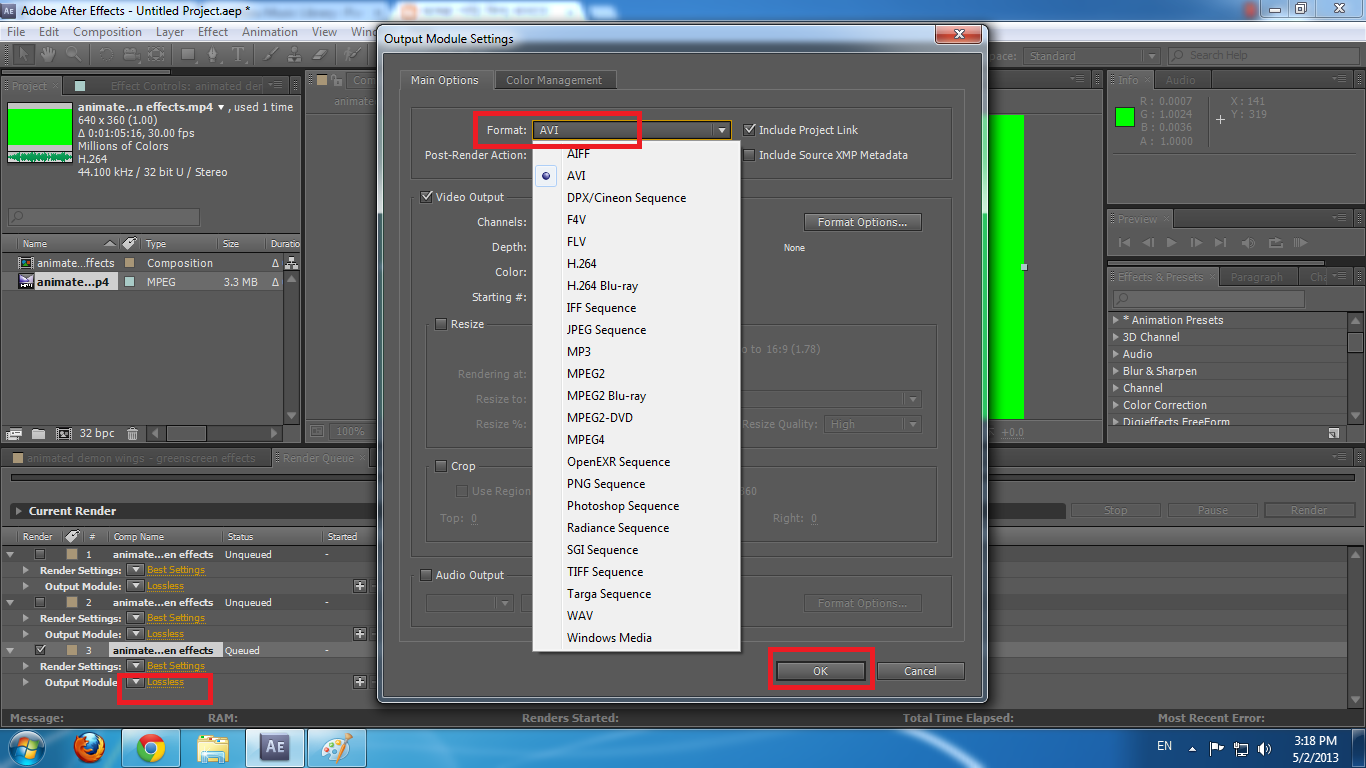1366x768 pixels.
Task: Uncheck render box for queue item 3
Action: [x=40, y=650]
